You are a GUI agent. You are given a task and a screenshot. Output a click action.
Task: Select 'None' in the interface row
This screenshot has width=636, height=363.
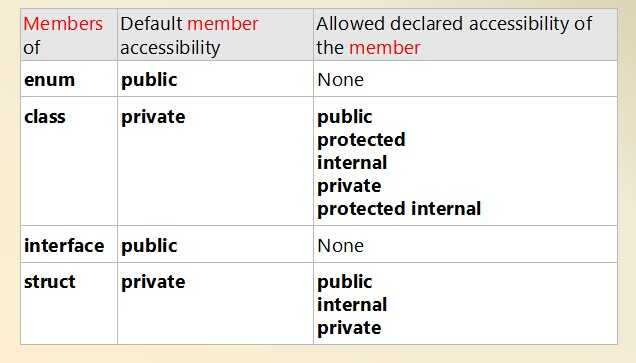coord(340,246)
